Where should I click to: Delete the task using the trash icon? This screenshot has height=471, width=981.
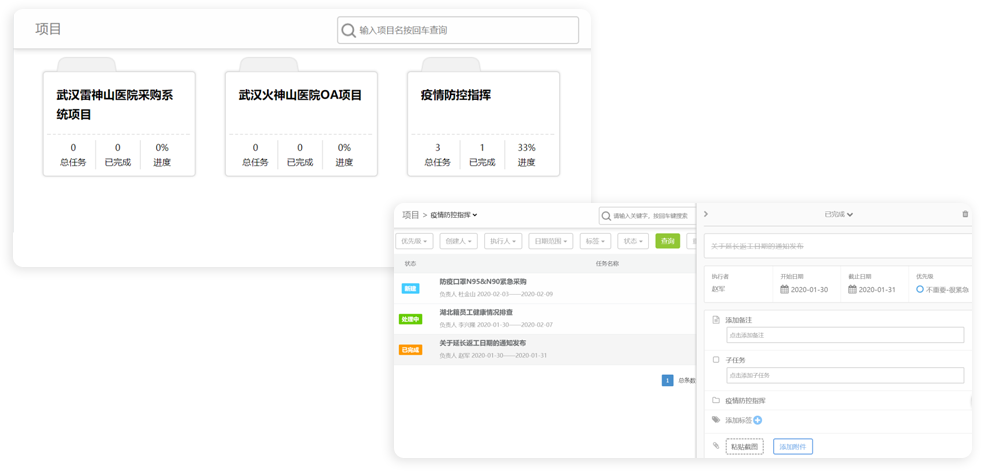(965, 214)
